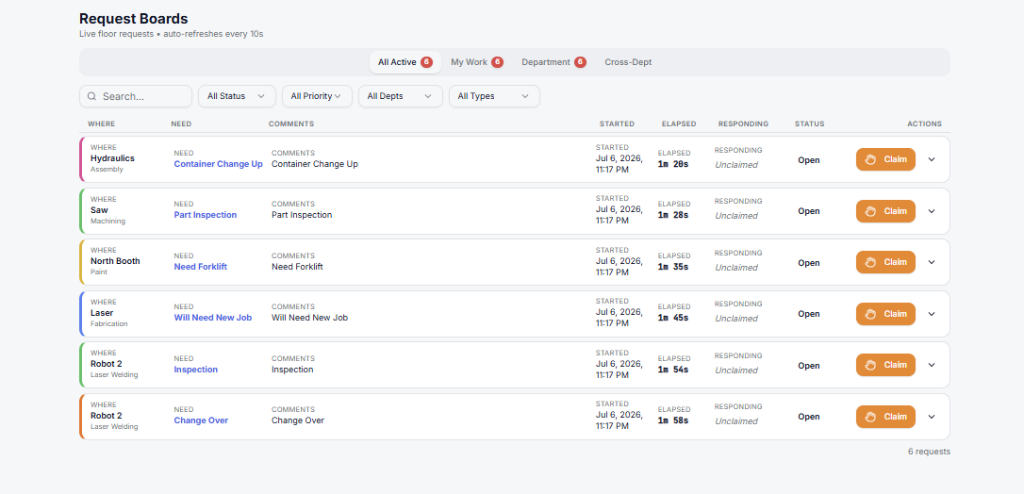Click the Hydraulics location name
1024x494 pixels.
[112, 158]
